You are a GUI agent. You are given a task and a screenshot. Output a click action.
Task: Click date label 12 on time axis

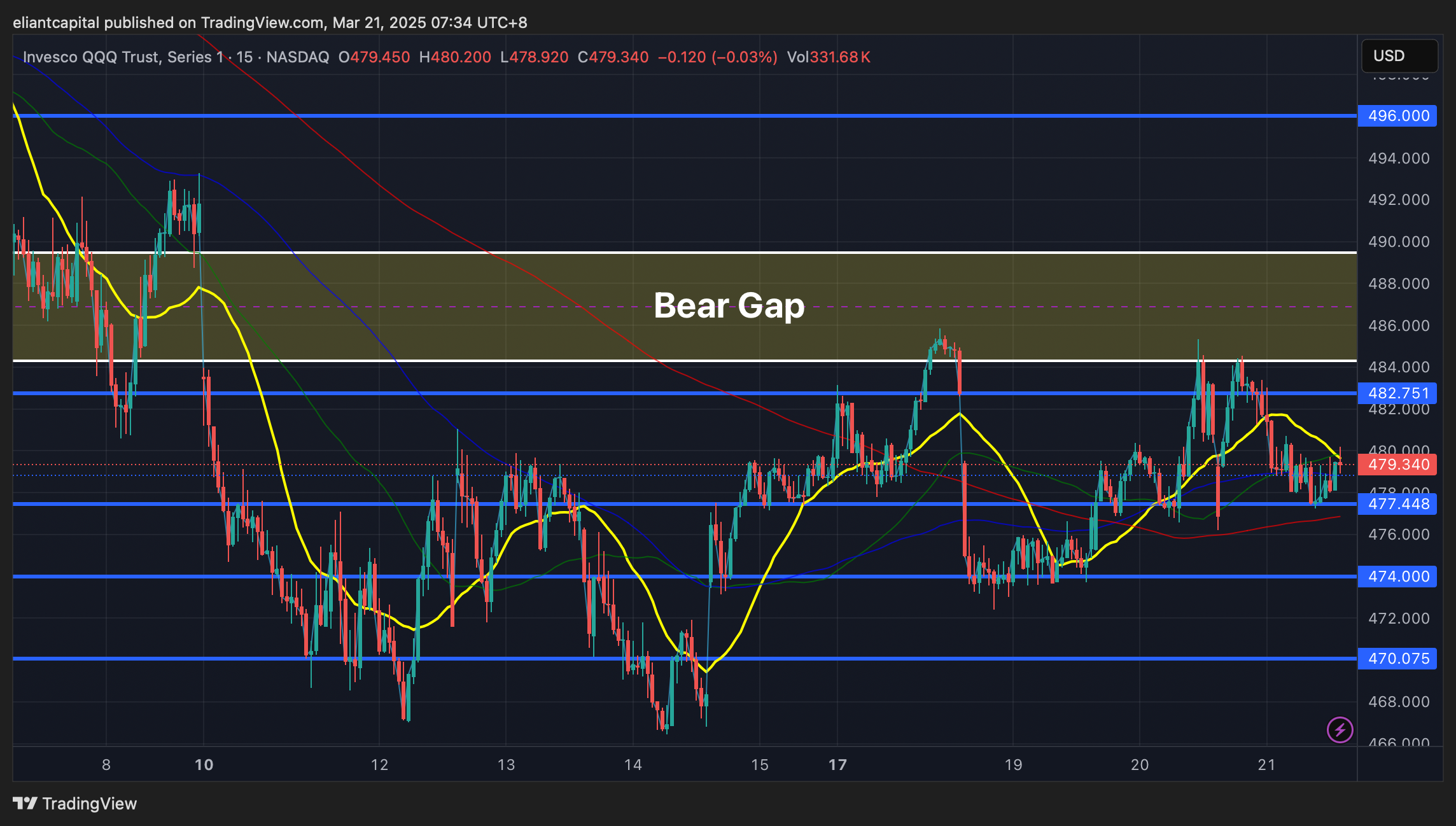pyautogui.click(x=380, y=765)
